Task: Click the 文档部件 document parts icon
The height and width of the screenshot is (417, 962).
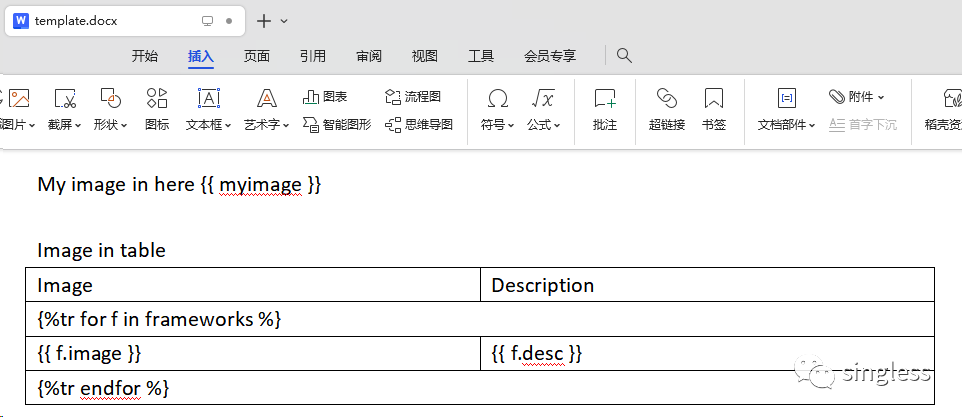Action: (x=787, y=98)
